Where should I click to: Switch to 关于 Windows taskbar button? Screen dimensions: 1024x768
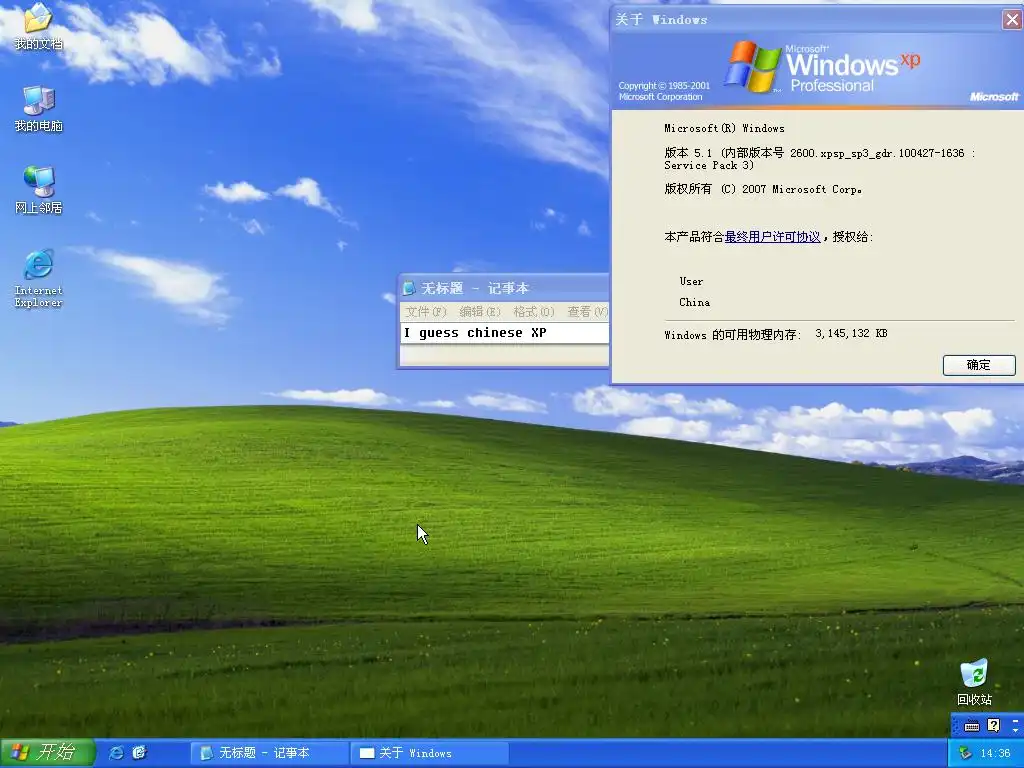tap(429, 753)
